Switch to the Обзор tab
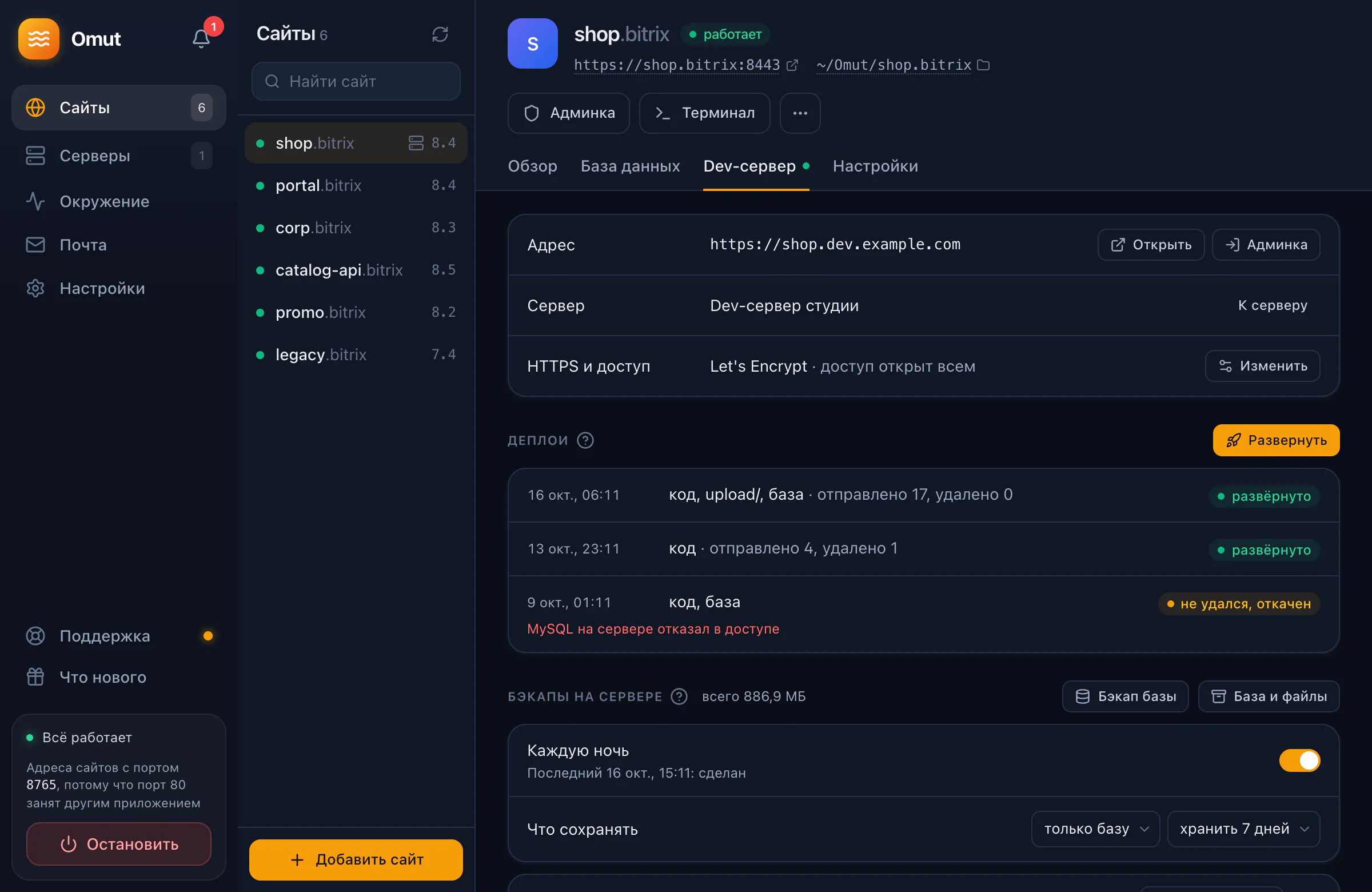Image resolution: width=1372 pixels, height=892 pixels. pos(532,166)
